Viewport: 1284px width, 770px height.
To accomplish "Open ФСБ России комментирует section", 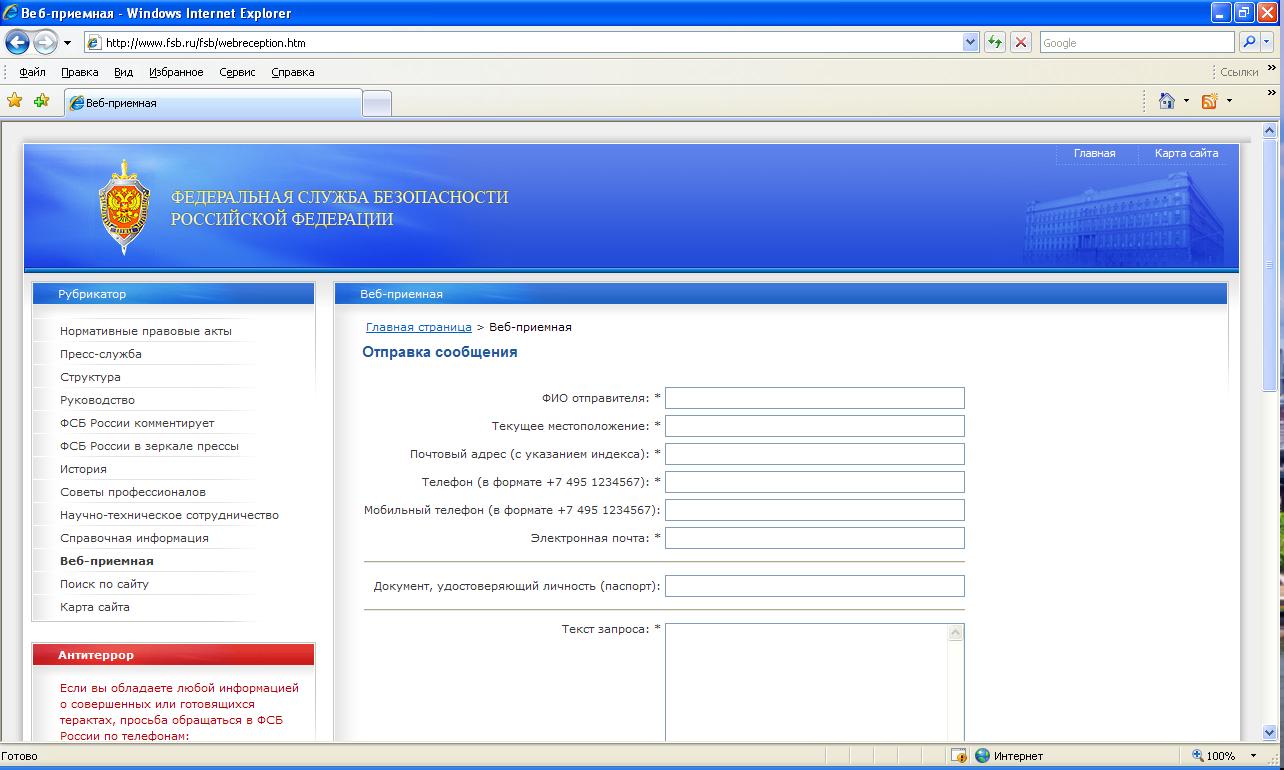I will coord(137,423).
